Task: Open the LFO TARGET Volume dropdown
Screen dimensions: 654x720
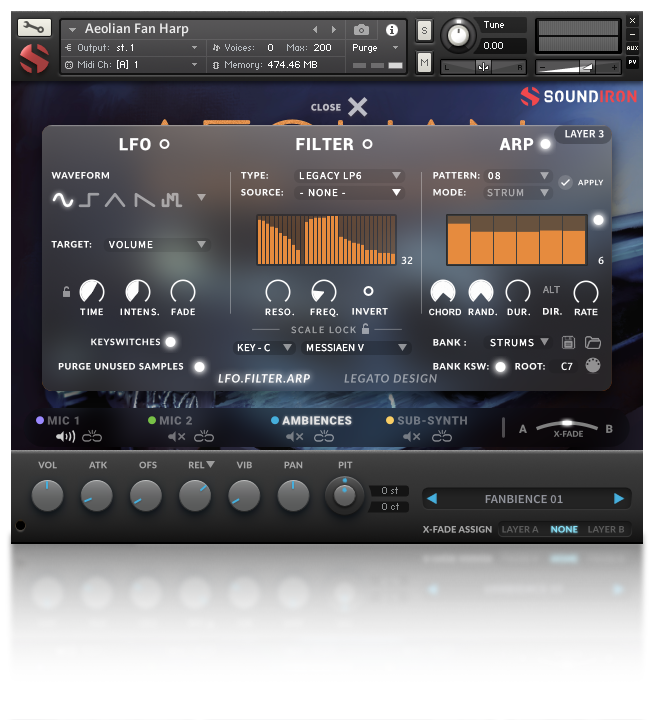Action: coord(157,244)
